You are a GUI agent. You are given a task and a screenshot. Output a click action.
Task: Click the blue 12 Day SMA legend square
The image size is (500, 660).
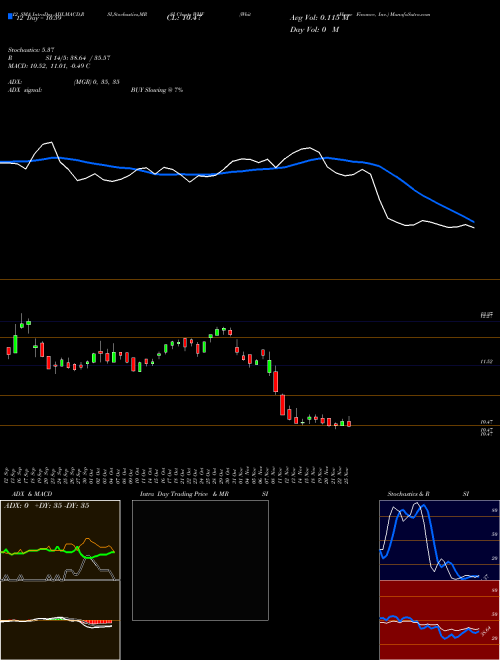[10, 16]
